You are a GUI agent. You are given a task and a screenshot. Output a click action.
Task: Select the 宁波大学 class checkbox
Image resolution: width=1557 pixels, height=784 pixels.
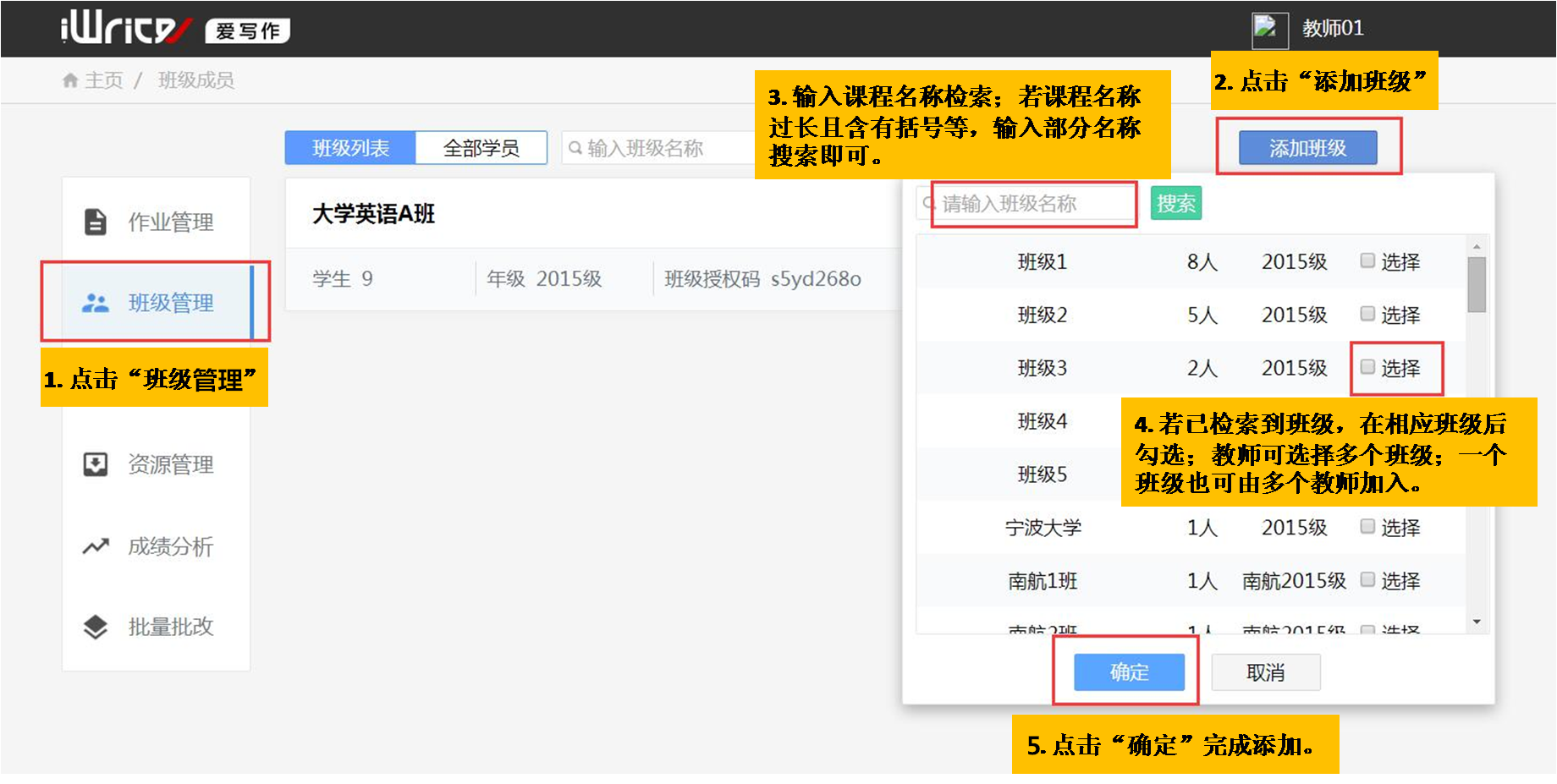[x=1367, y=526]
